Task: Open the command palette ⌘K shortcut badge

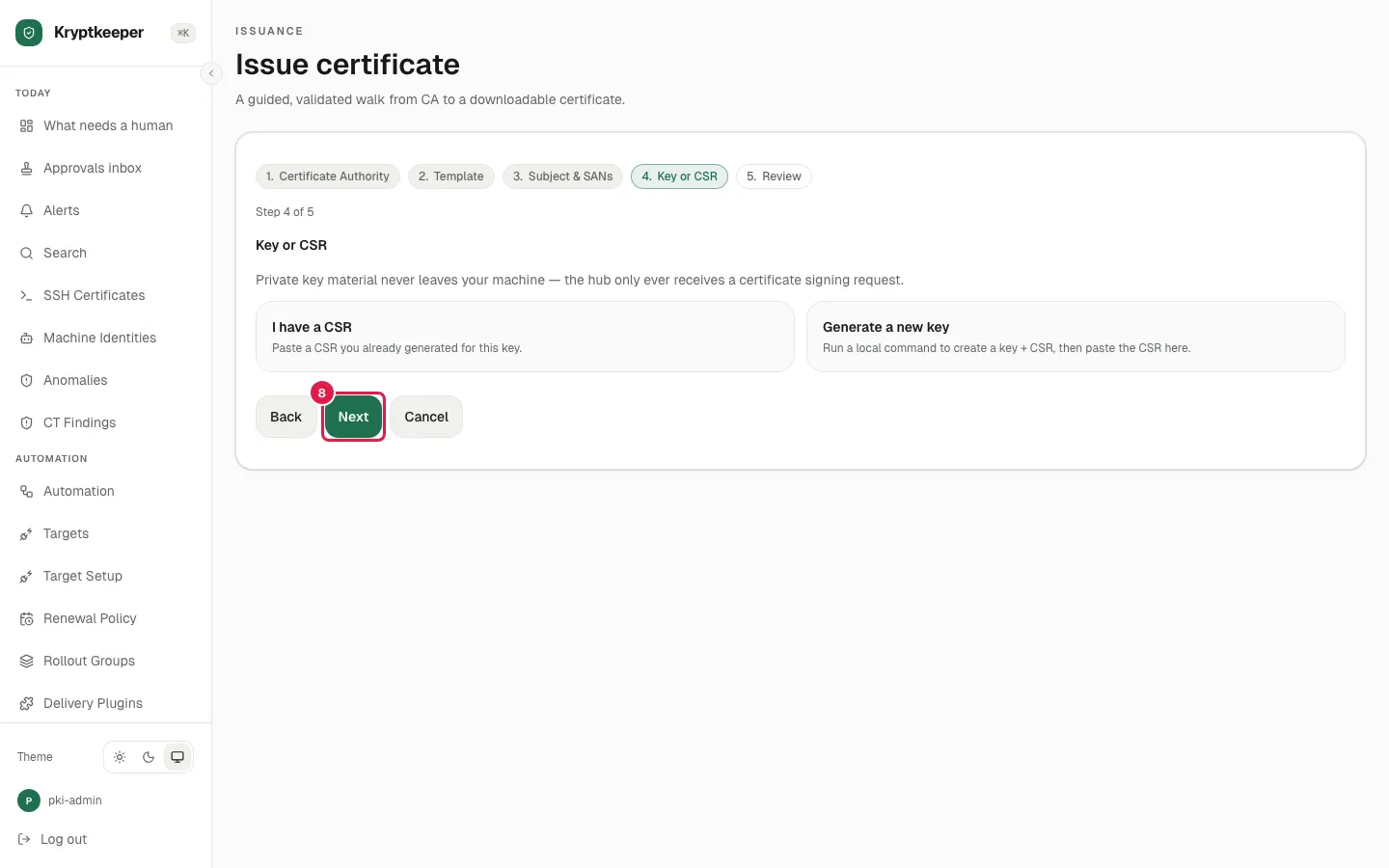Action: 183,33
